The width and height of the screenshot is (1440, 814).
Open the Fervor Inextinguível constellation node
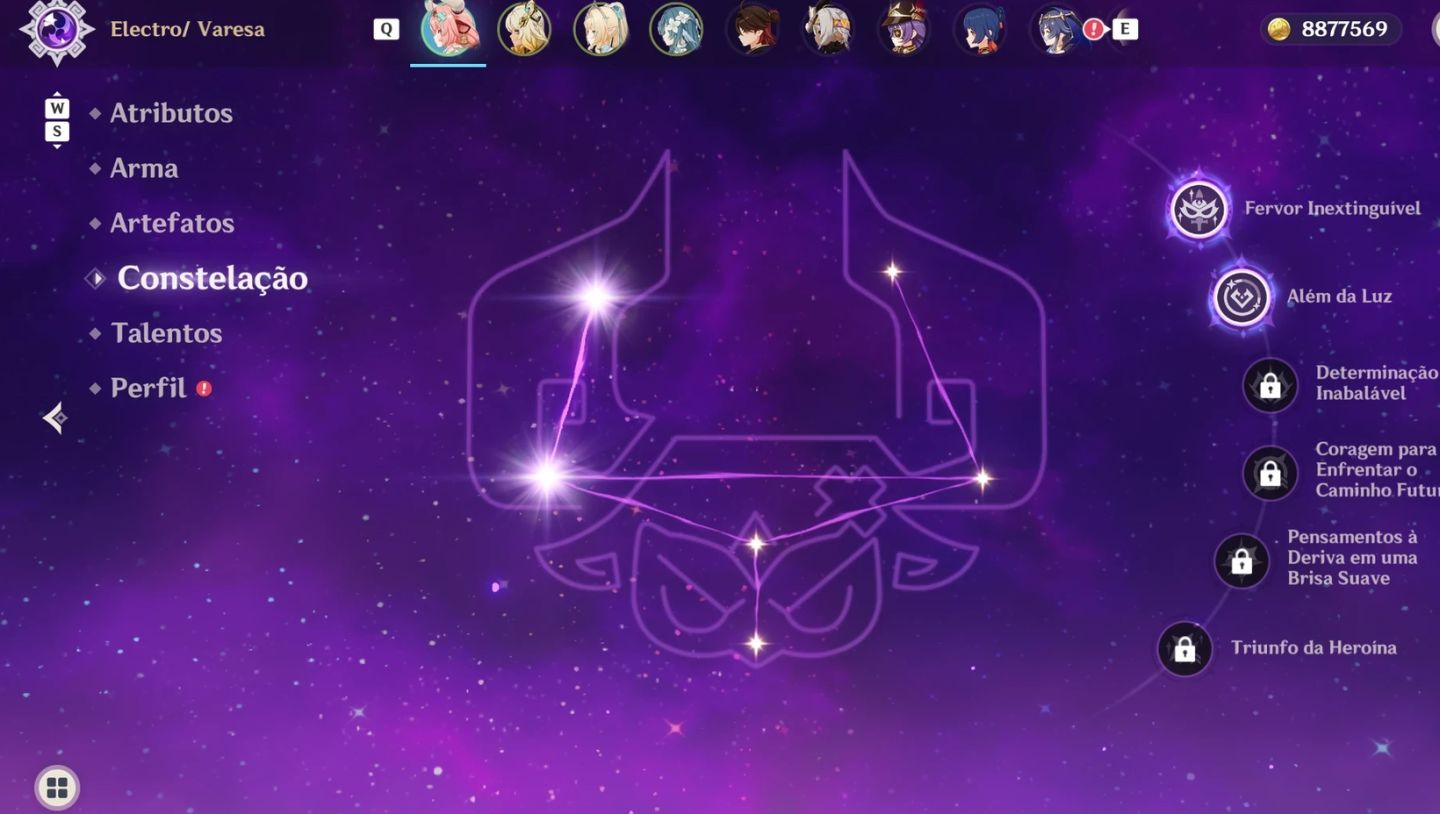tap(1199, 210)
